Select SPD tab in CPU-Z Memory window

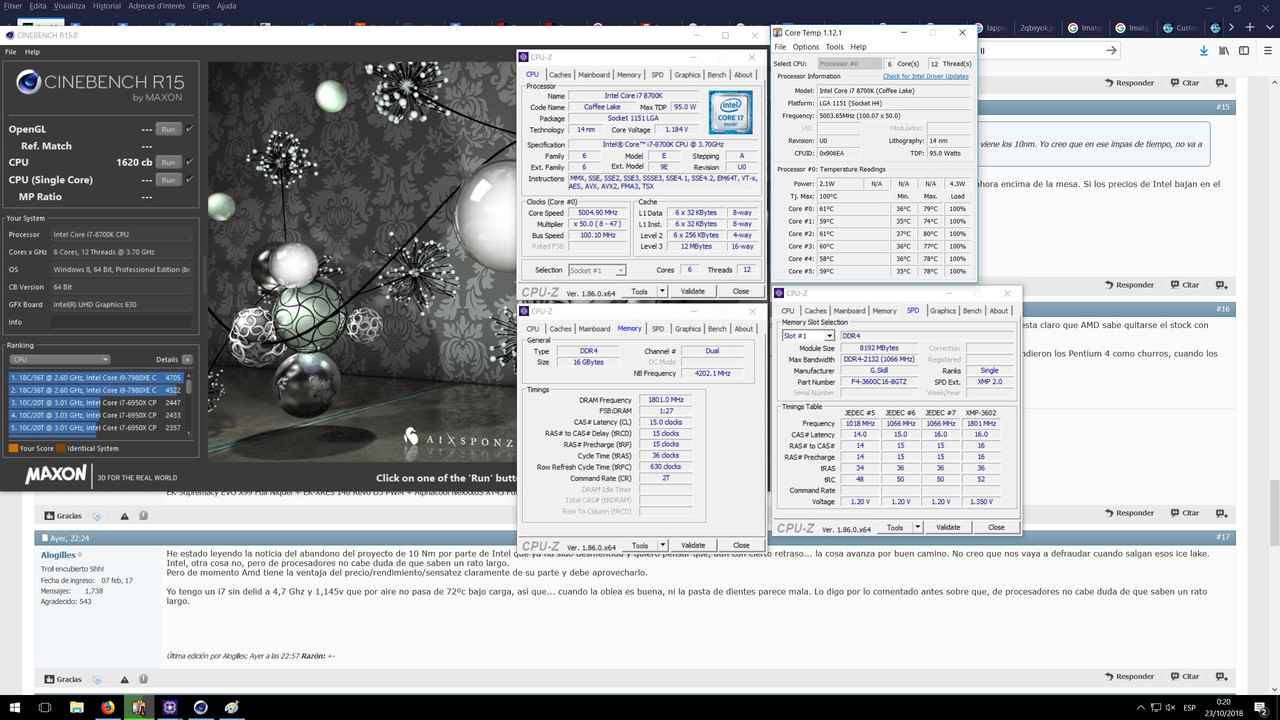pos(657,329)
